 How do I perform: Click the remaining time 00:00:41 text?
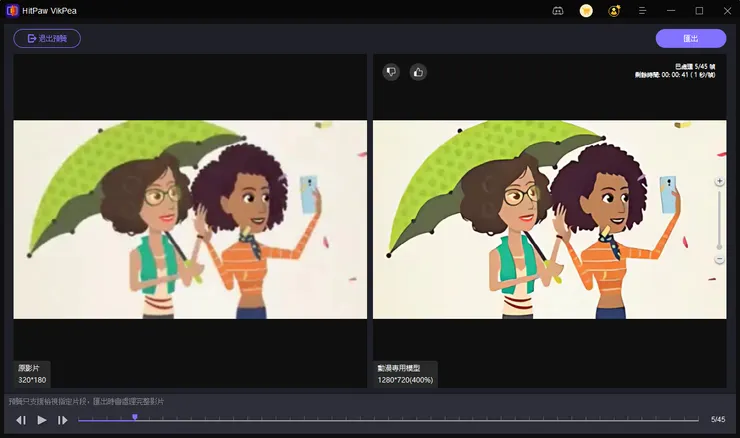coord(675,75)
